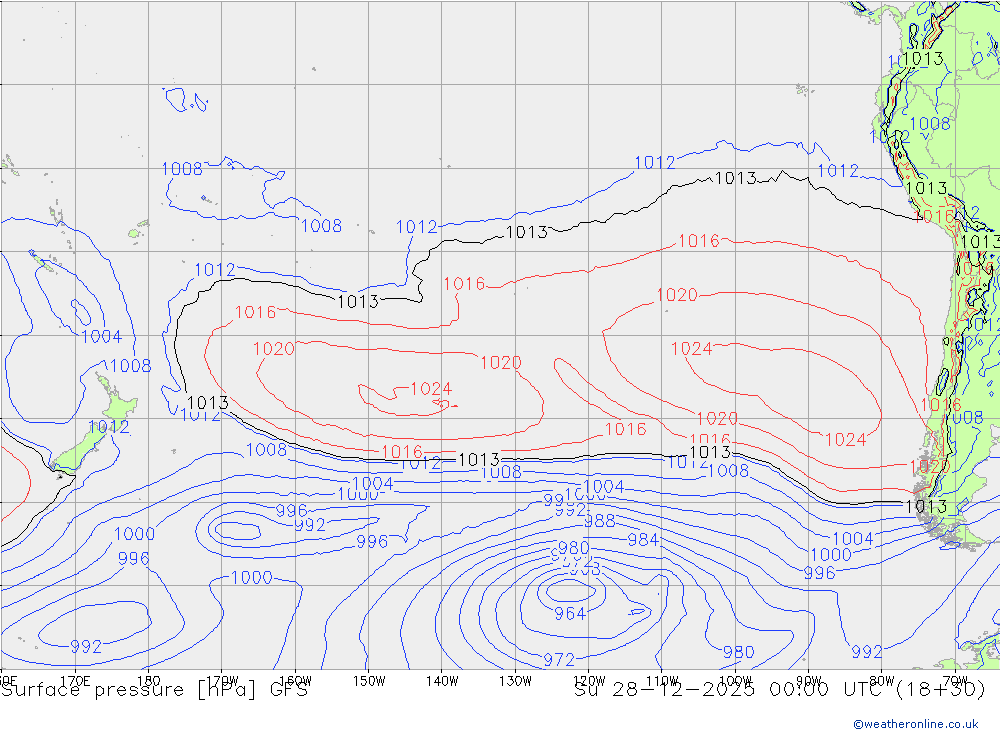Click the forecast date and time text
The height and width of the screenshot is (733, 1000).
click(779, 690)
